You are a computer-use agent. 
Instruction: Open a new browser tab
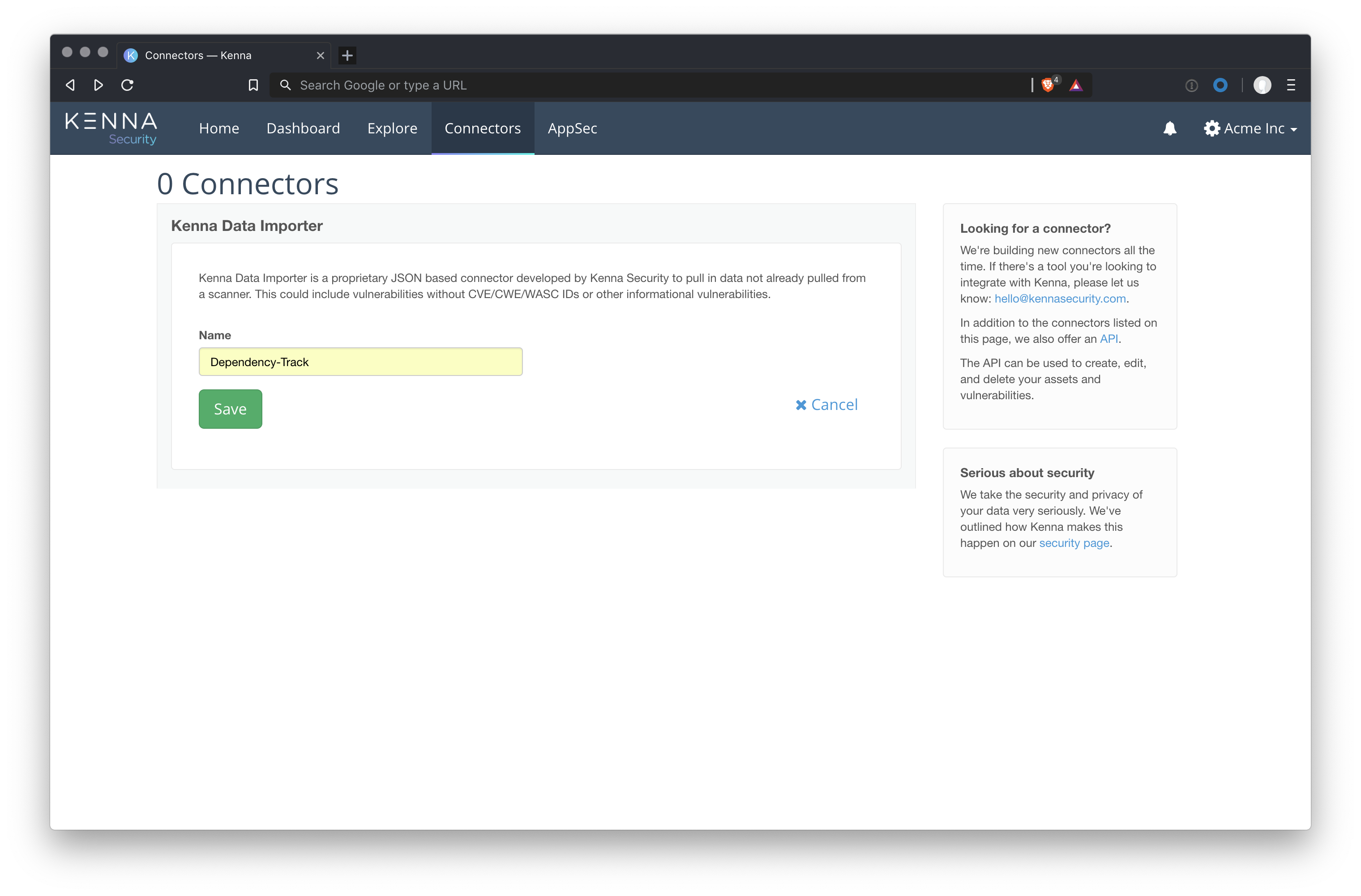tap(347, 55)
